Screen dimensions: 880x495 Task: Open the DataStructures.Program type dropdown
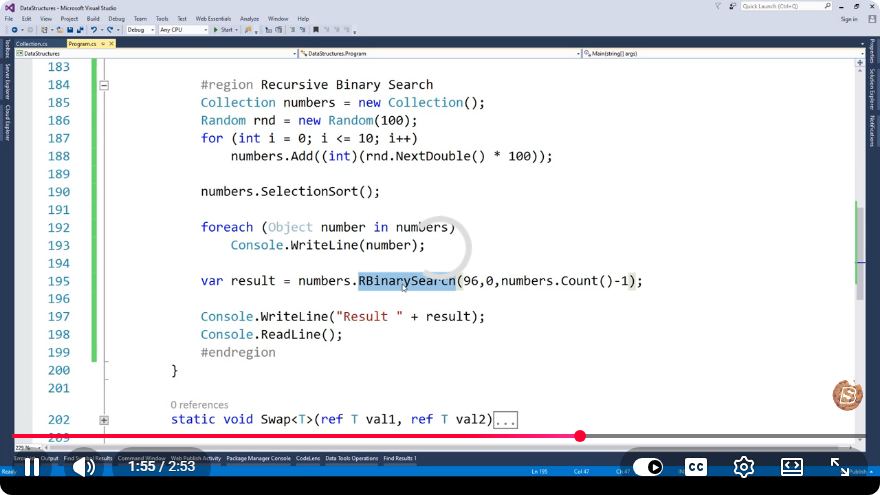[x=439, y=53]
